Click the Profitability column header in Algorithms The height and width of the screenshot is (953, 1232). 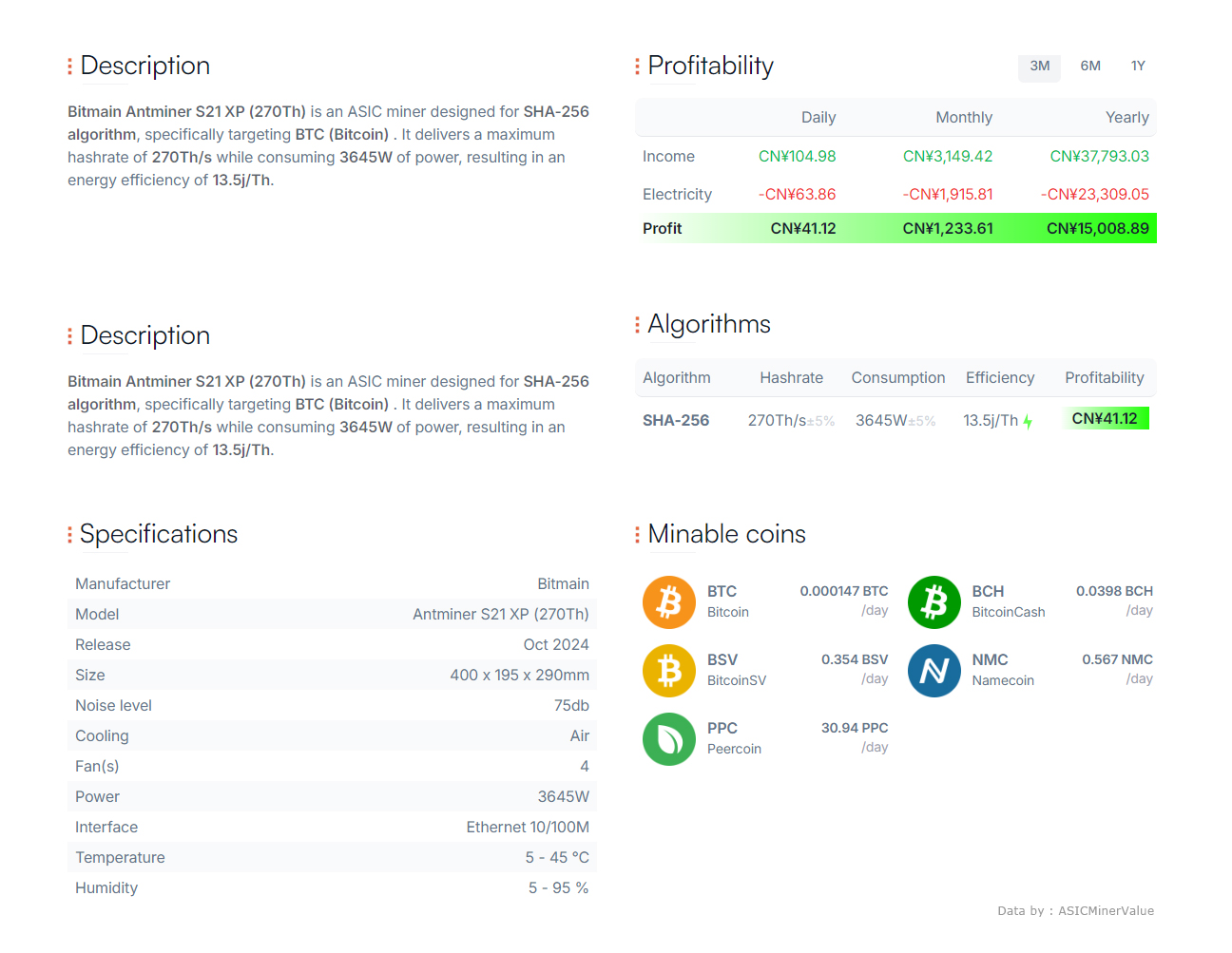click(1105, 377)
